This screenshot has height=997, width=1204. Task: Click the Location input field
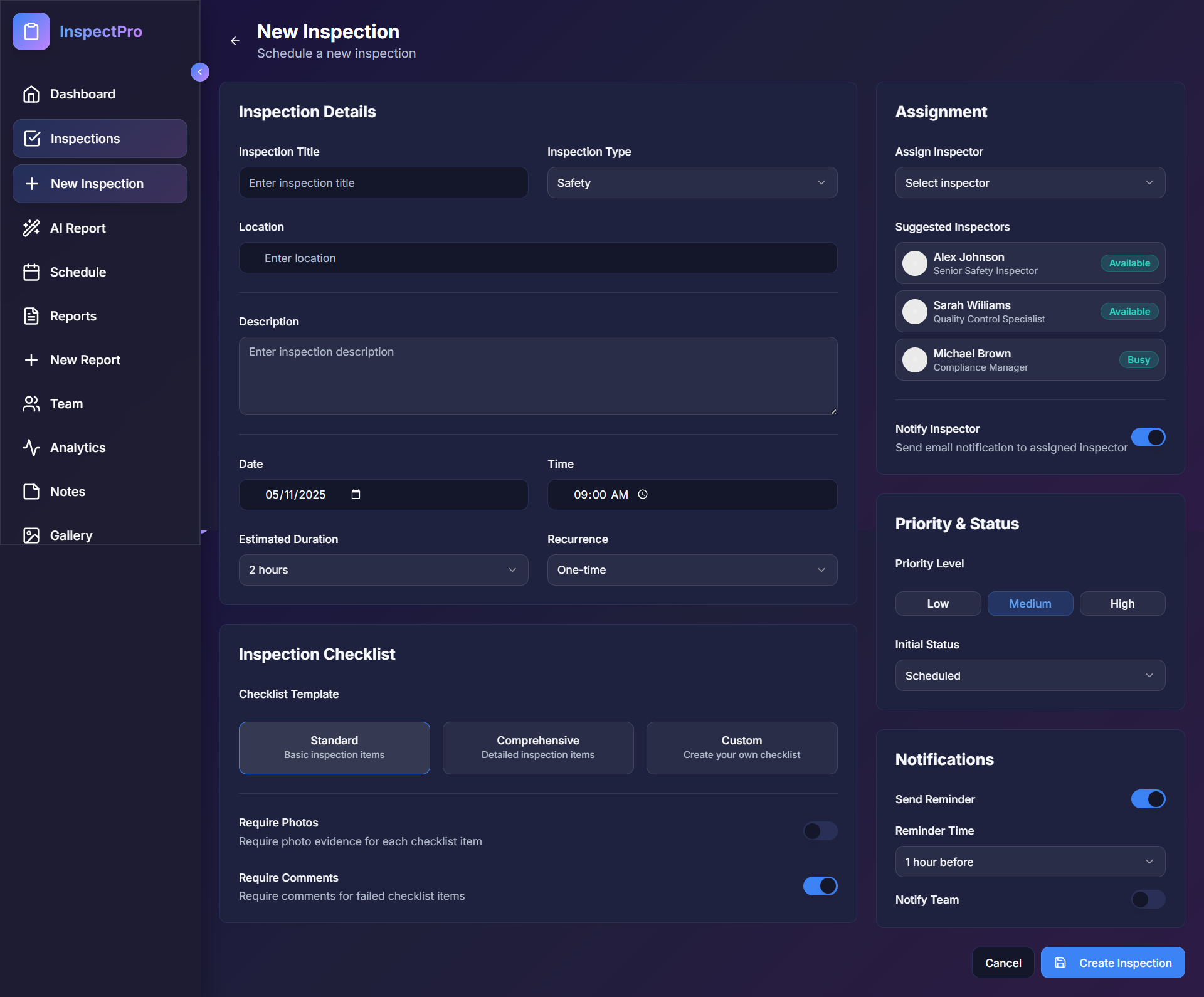coord(538,258)
